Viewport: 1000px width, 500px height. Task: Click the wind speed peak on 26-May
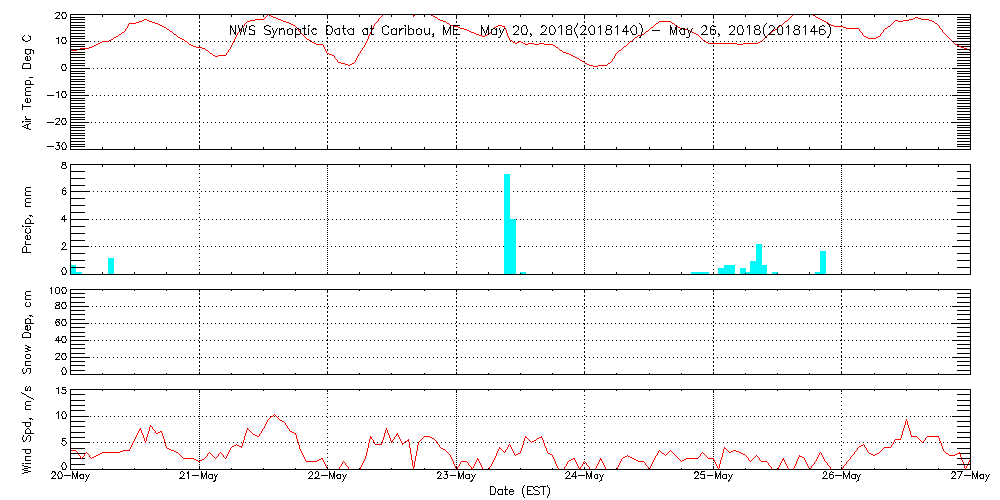tap(906, 420)
